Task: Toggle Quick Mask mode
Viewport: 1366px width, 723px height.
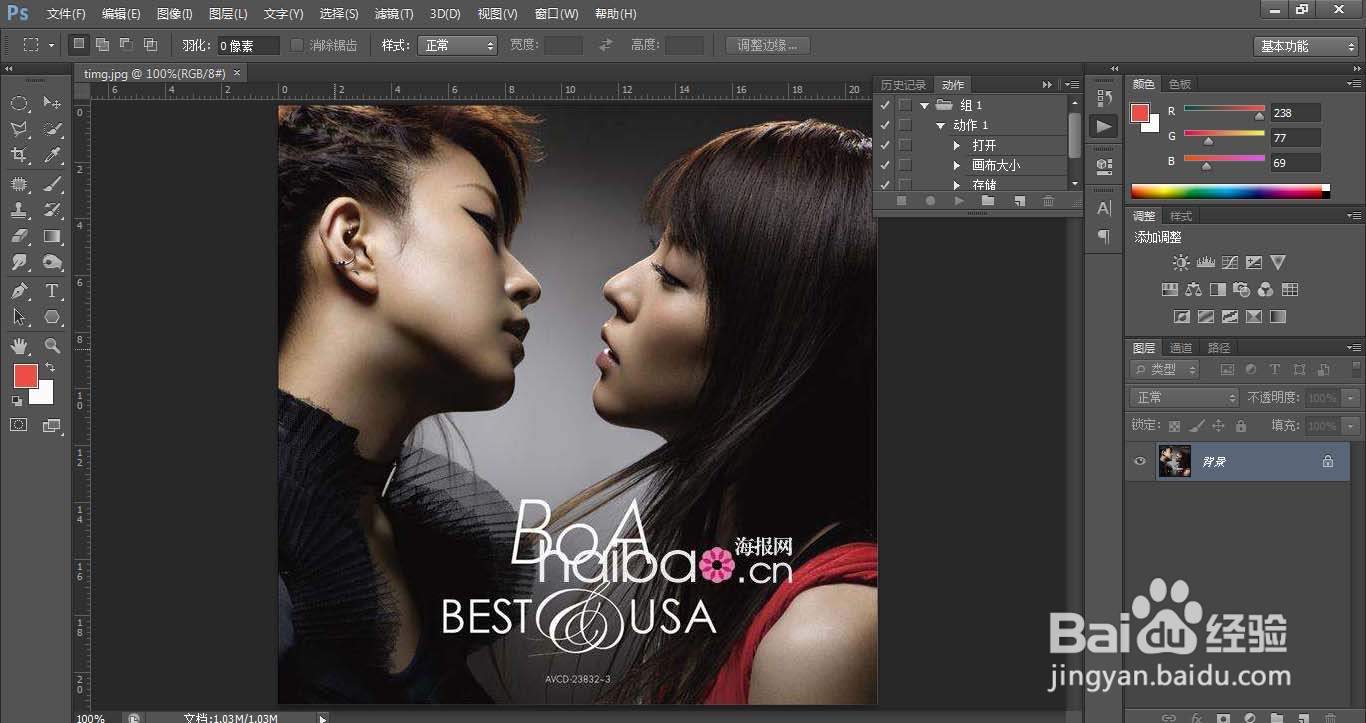Action: point(19,425)
